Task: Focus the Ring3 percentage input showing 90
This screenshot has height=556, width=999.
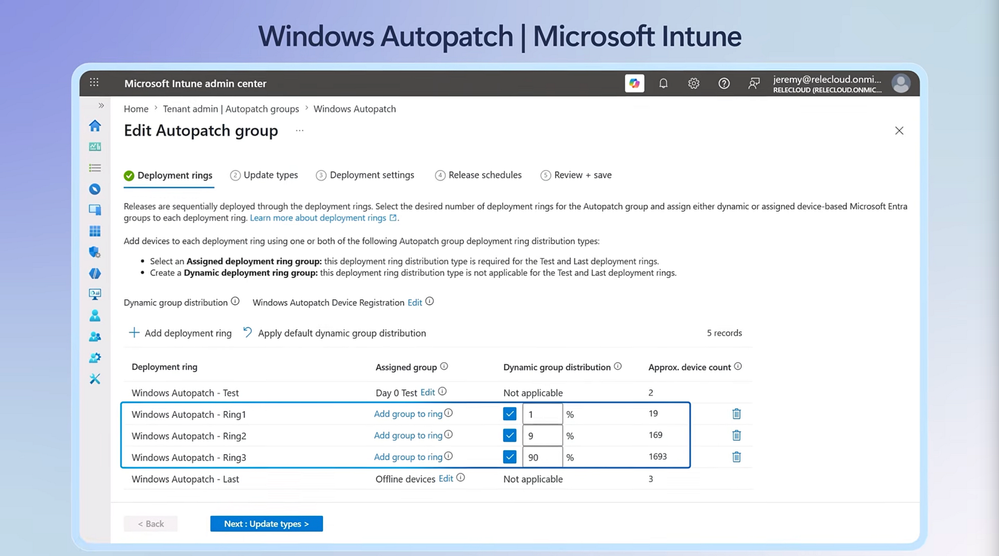Action: tap(542, 457)
